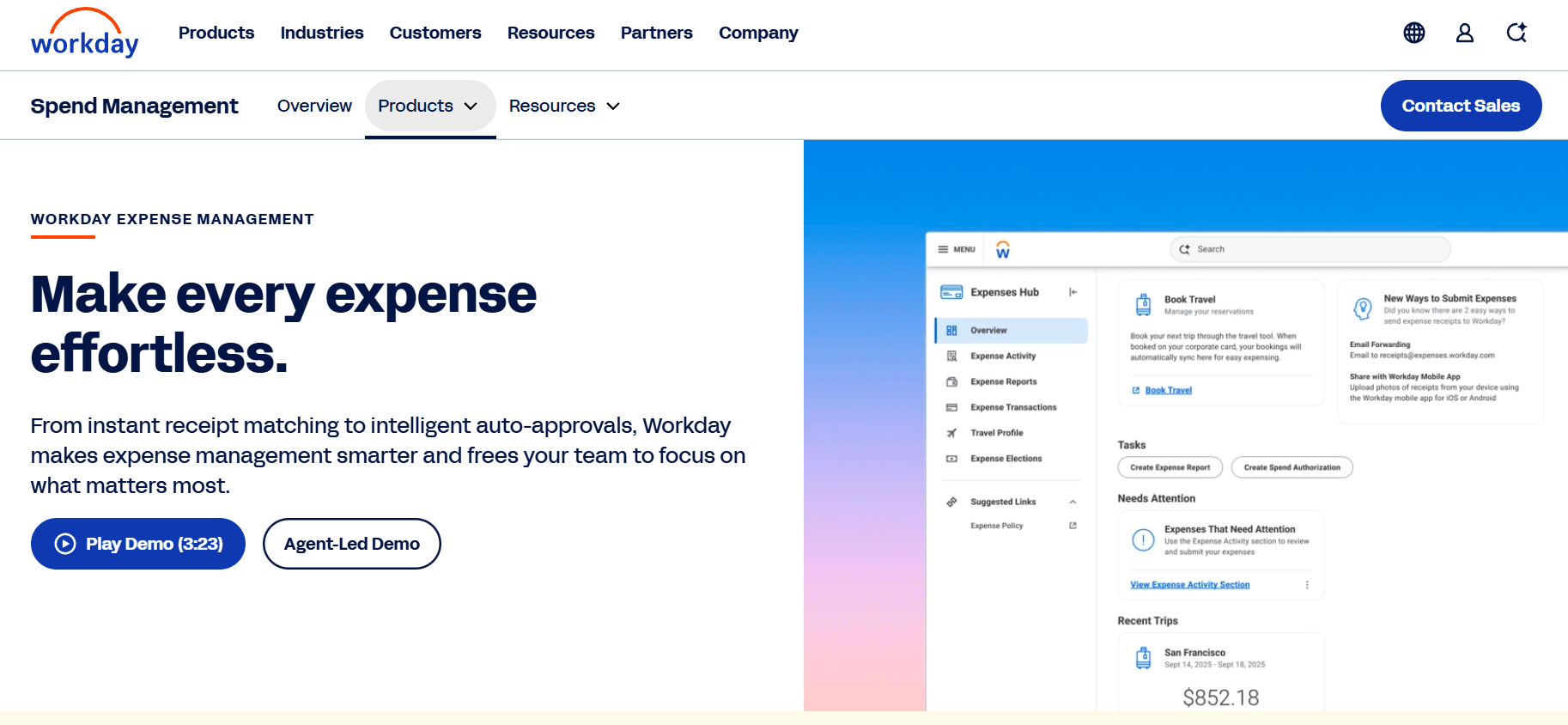Click the Workday W icon in demo app
The height and width of the screenshot is (725, 1568).
coord(1003,249)
